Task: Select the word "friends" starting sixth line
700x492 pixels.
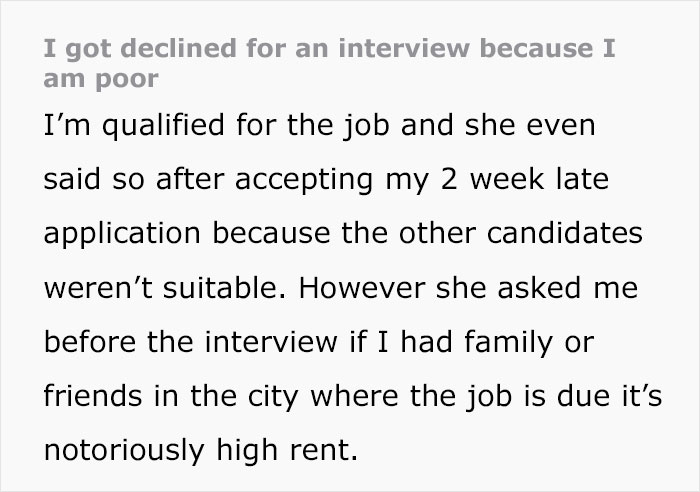Action: [x=92, y=396]
